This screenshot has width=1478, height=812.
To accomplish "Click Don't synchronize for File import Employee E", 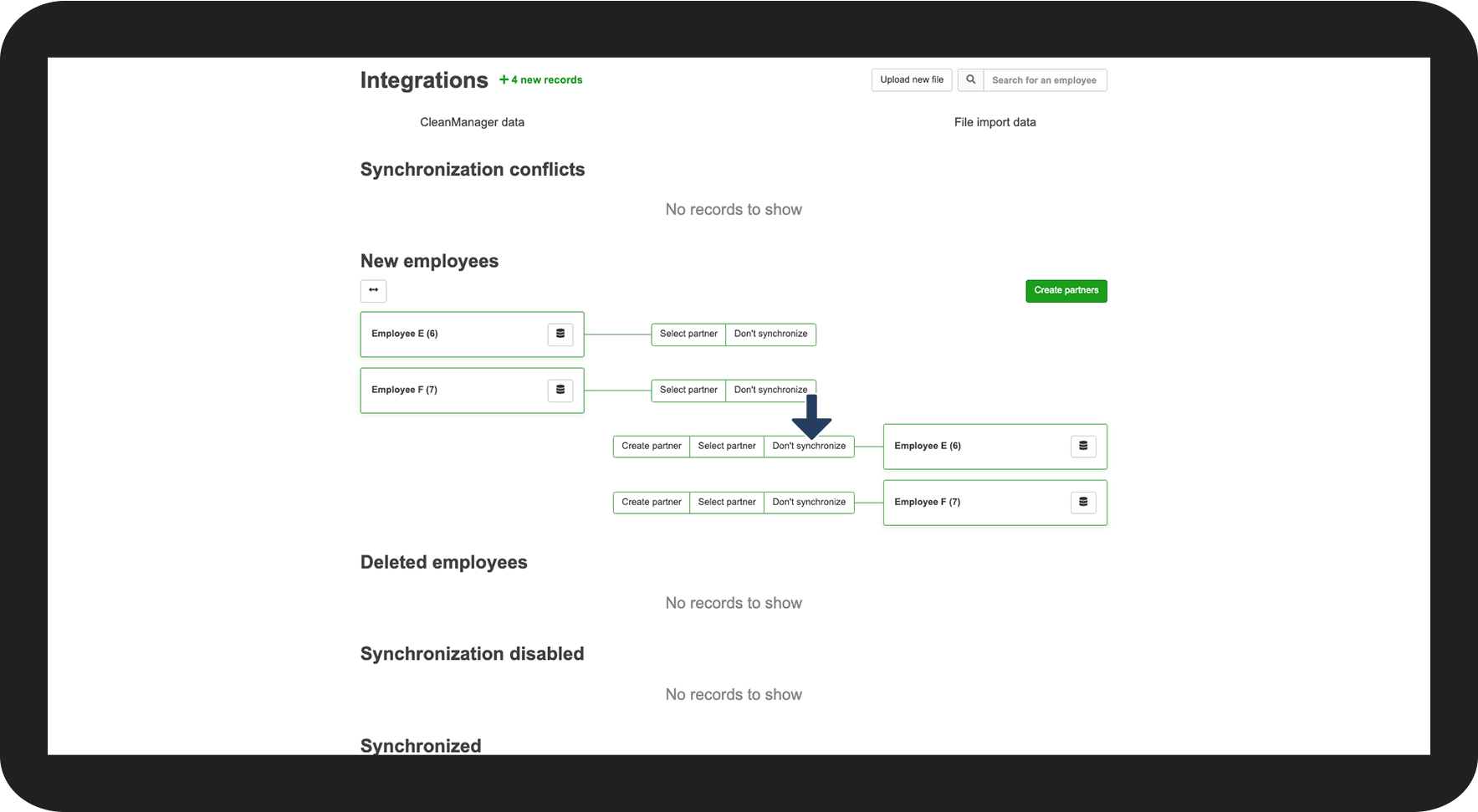I will (809, 446).
